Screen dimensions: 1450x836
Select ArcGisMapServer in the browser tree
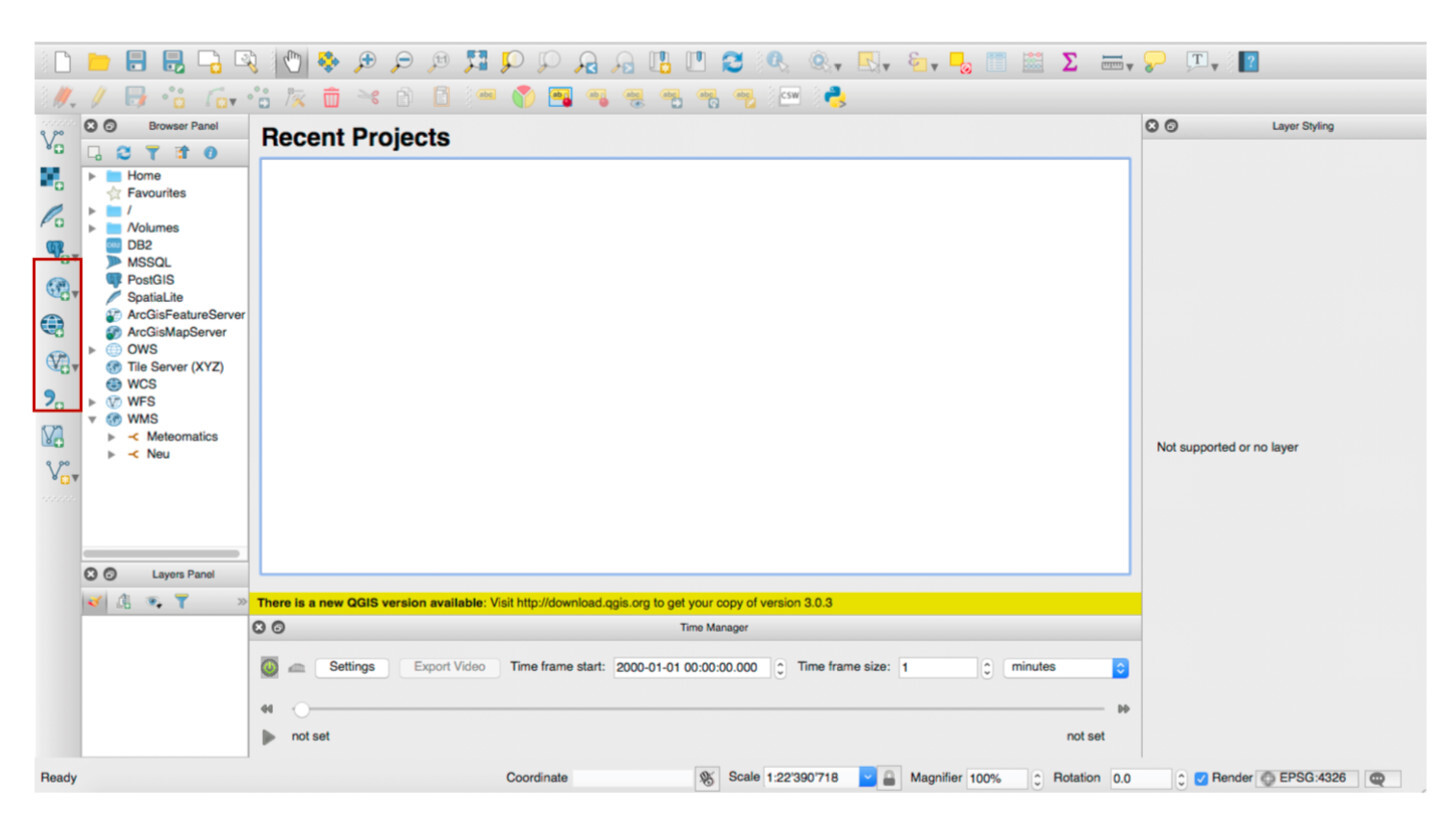[177, 332]
